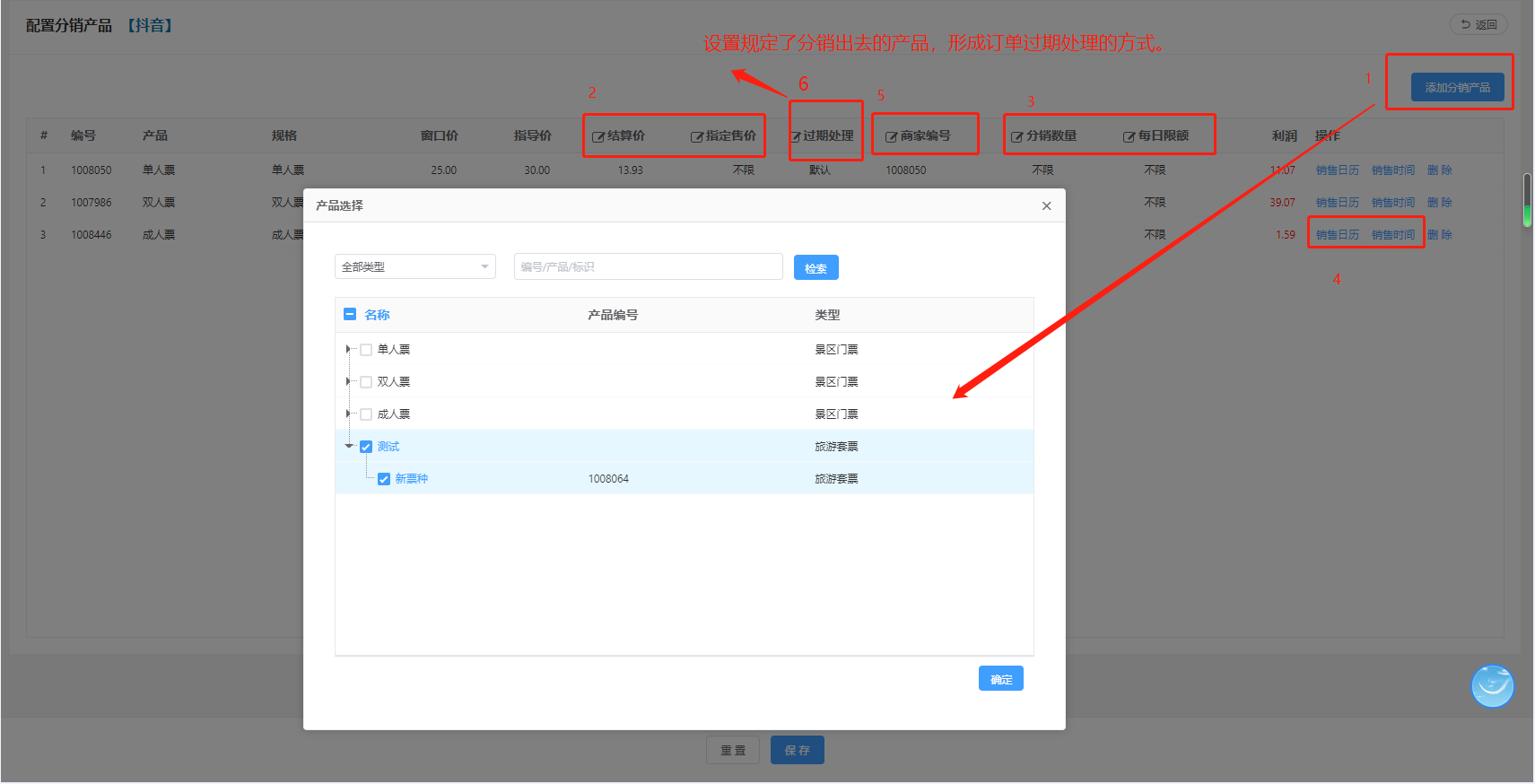This screenshot has width=1535, height=784.
Task: Click the edit icon beside 分销数量 header
Action: (x=1016, y=137)
